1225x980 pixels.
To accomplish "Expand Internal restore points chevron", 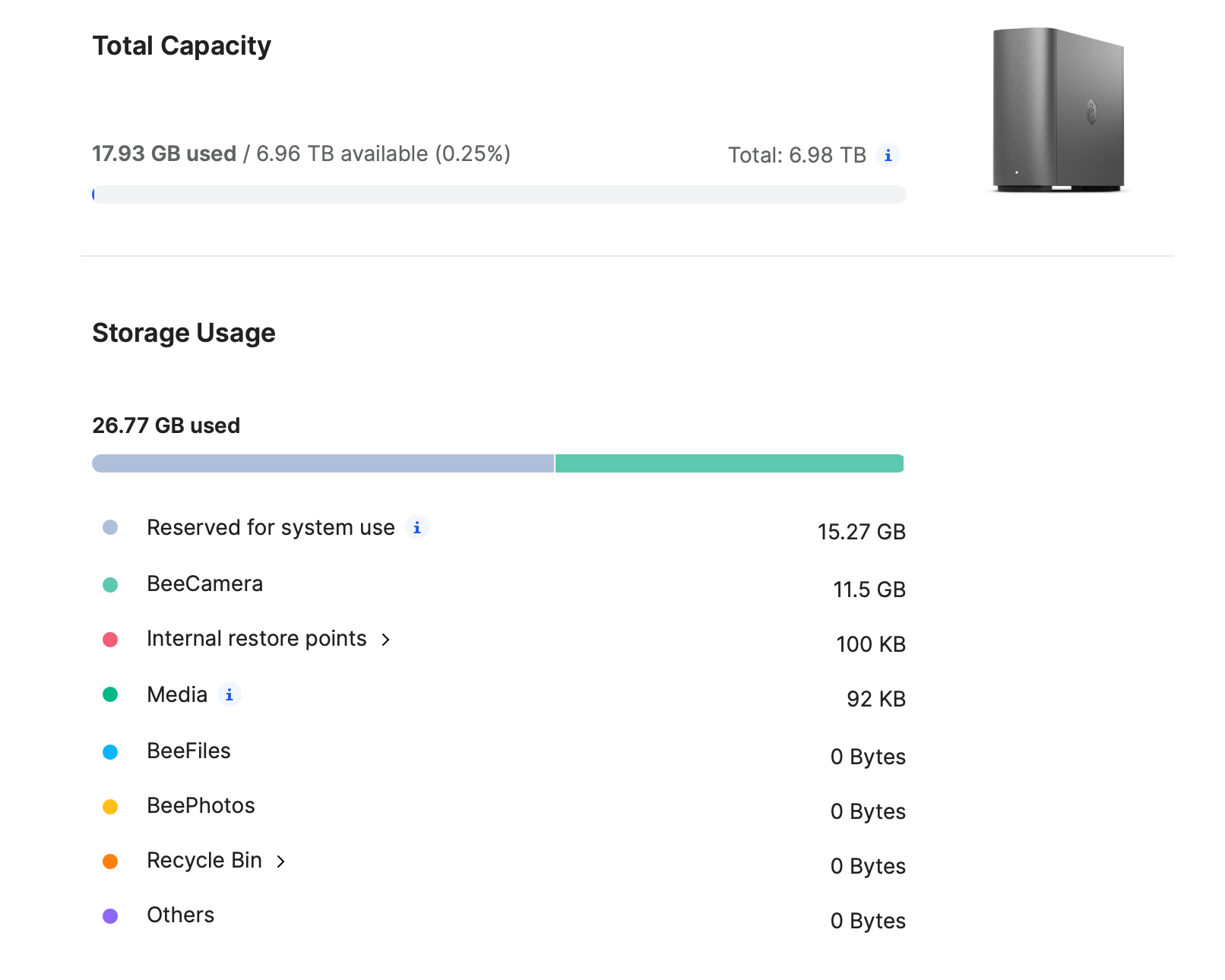I will pyautogui.click(x=385, y=640).
